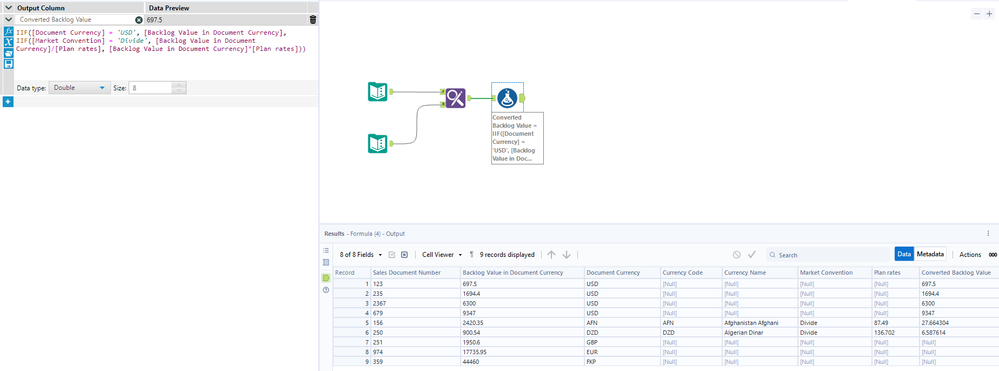
Task: Toggle show whitespace paragraph symbol
Action: coord(471,254)
